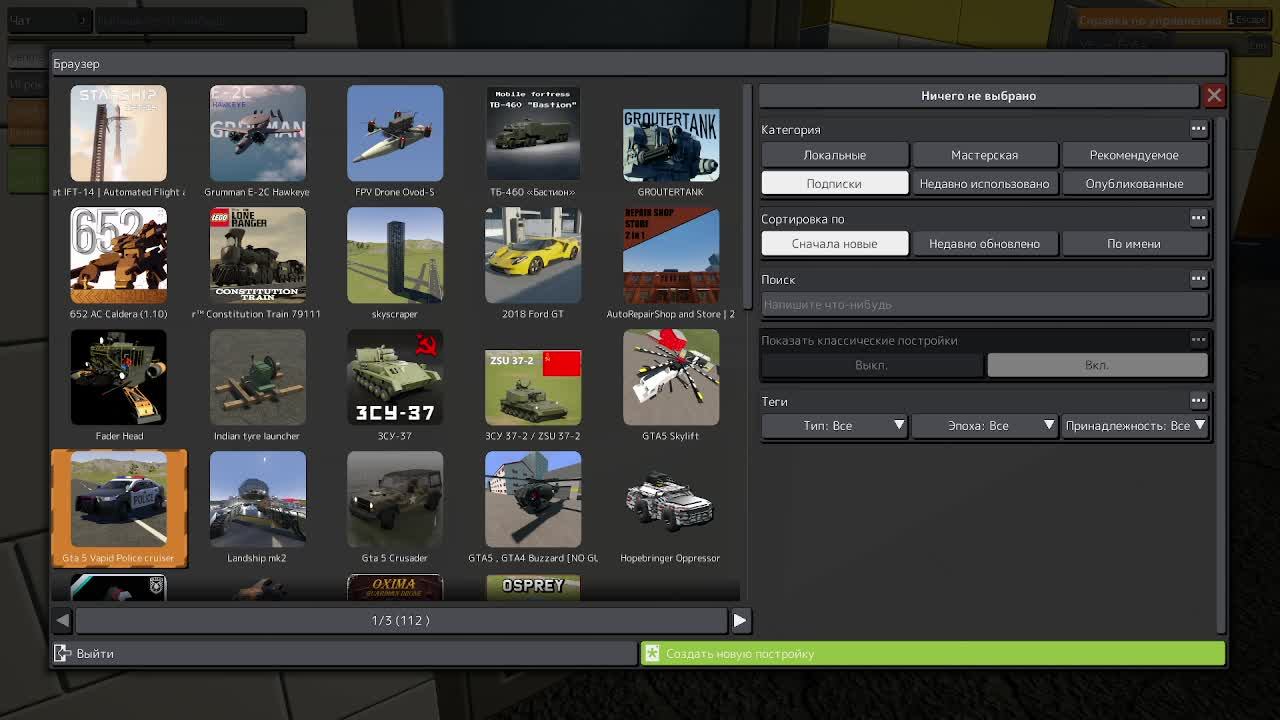The width and height of the screenshot is (1280, 720).
Task: Click the page indicator 1/3 (112)
Action: (x=400, y=620)
